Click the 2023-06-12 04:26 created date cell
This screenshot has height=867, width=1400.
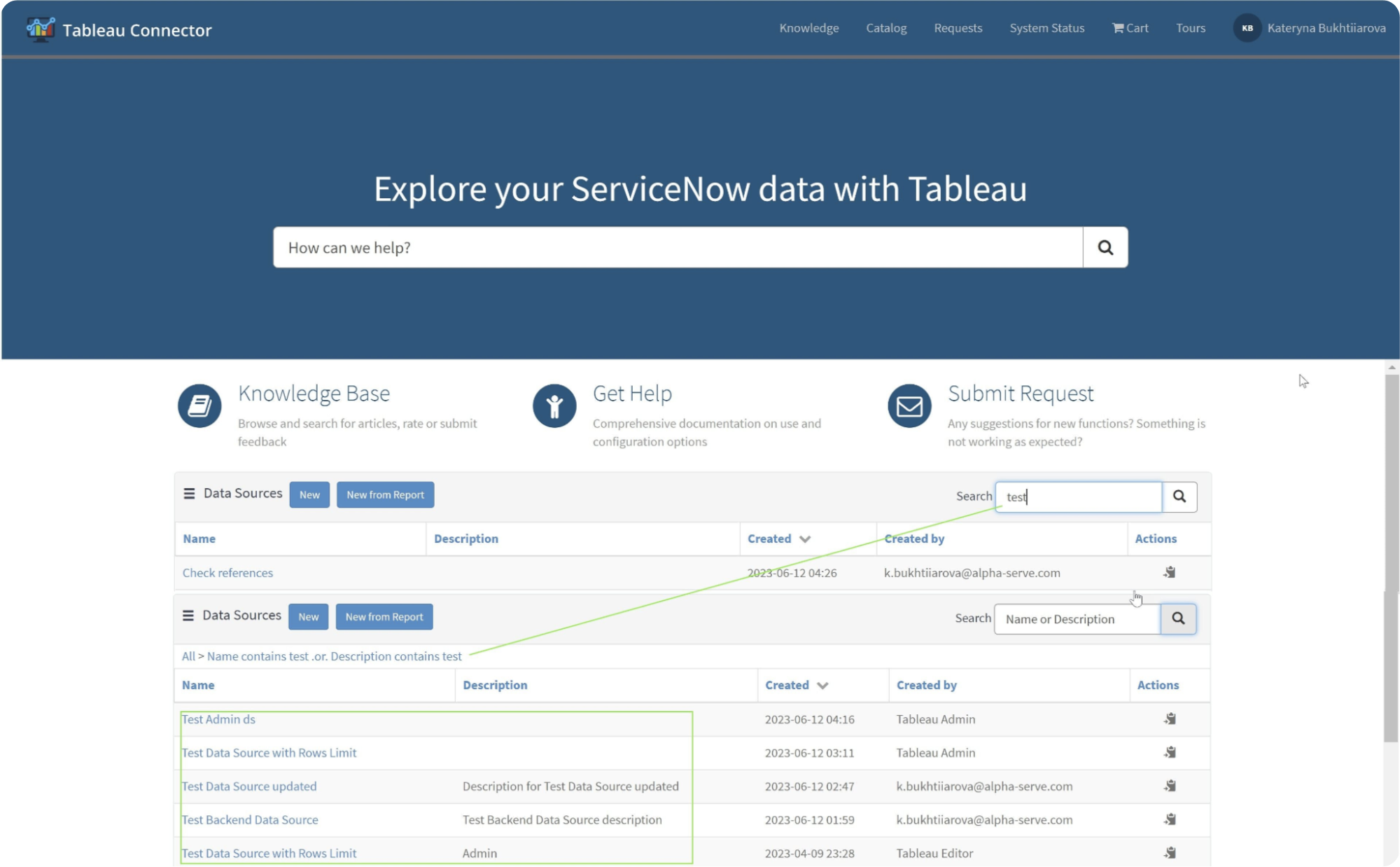[x=792, y=573]
